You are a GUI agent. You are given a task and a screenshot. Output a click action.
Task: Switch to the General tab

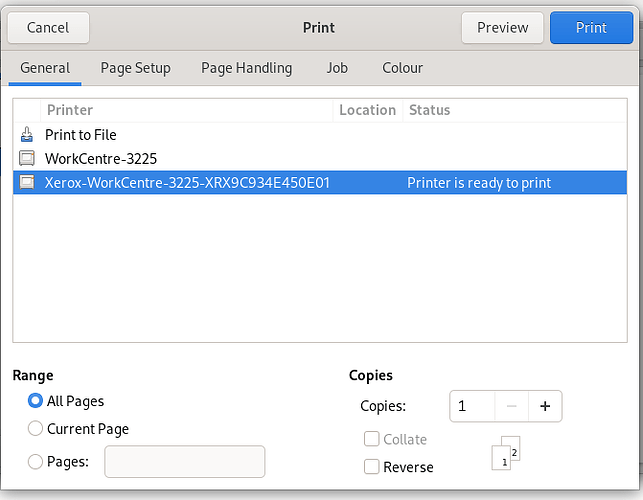tap(45, 68)
